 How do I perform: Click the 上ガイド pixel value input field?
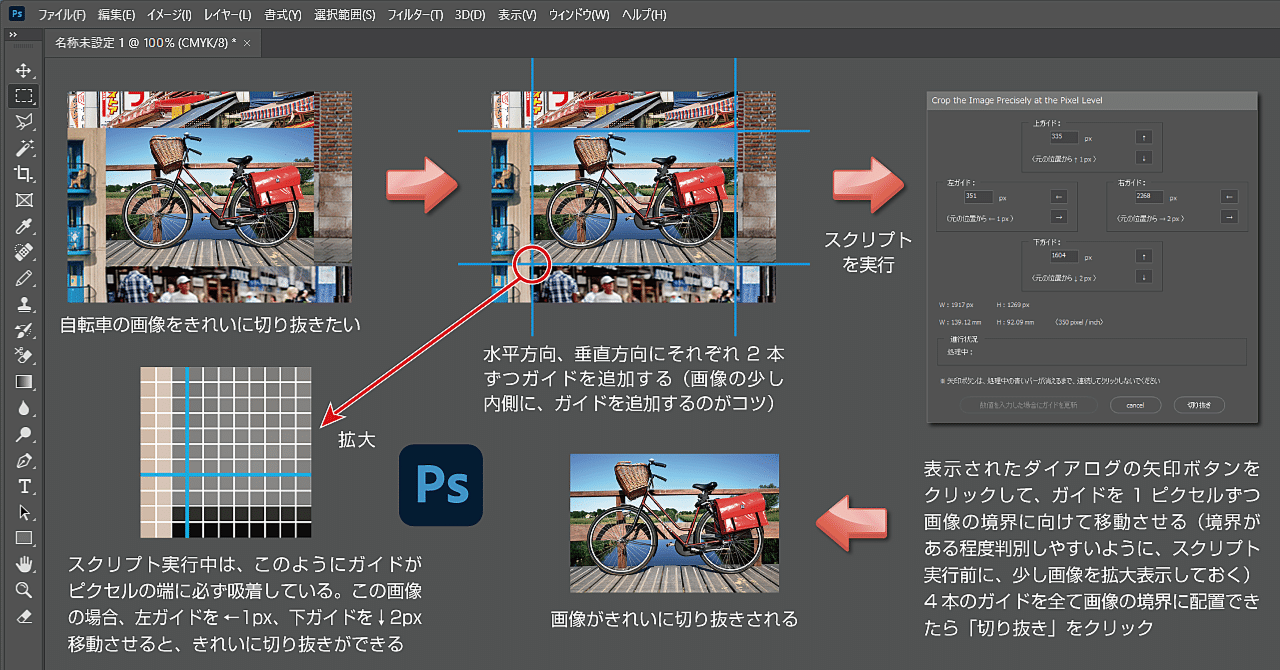pos(1064,137)
